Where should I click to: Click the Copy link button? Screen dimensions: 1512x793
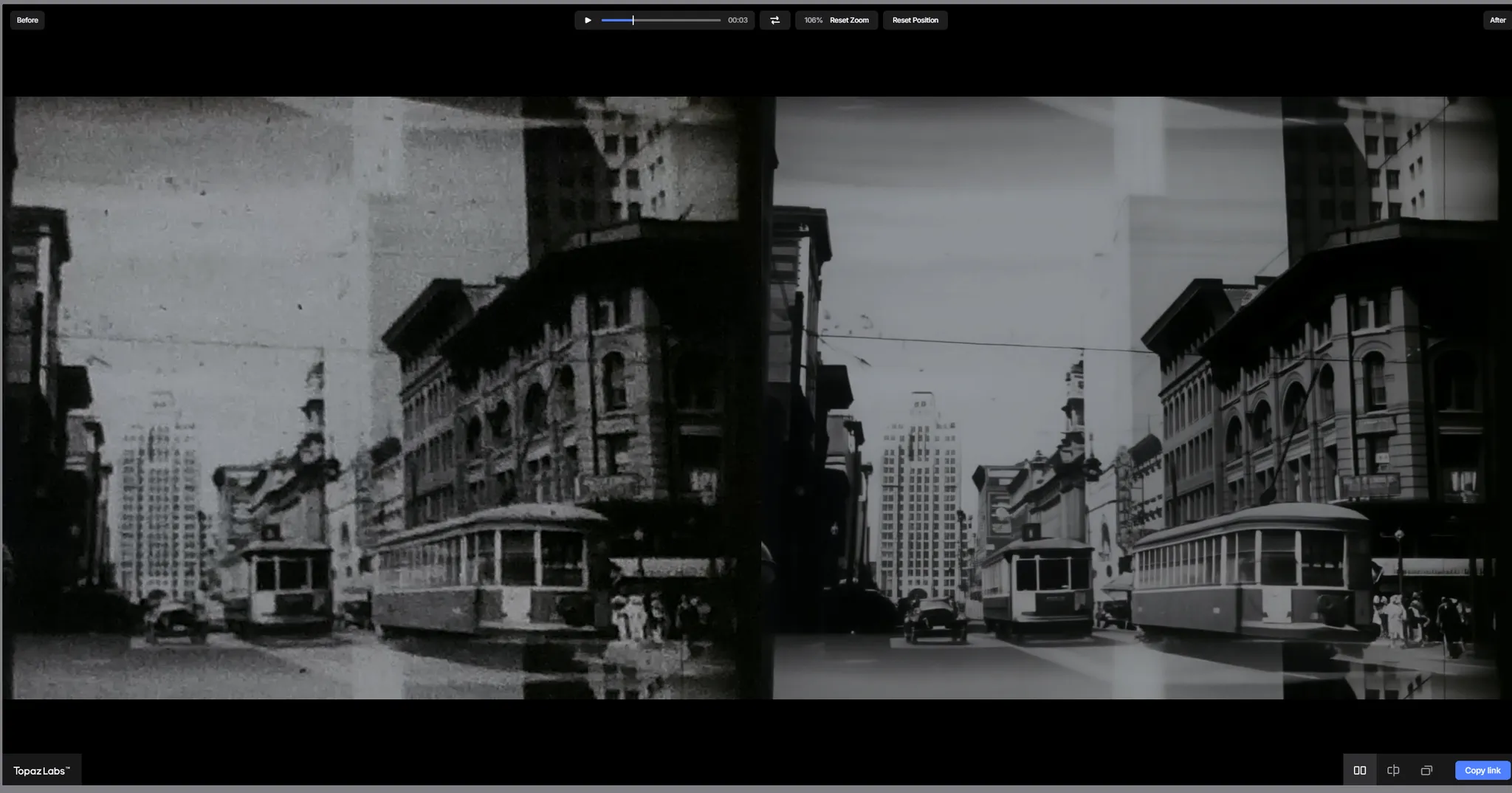pos(1482,770)
